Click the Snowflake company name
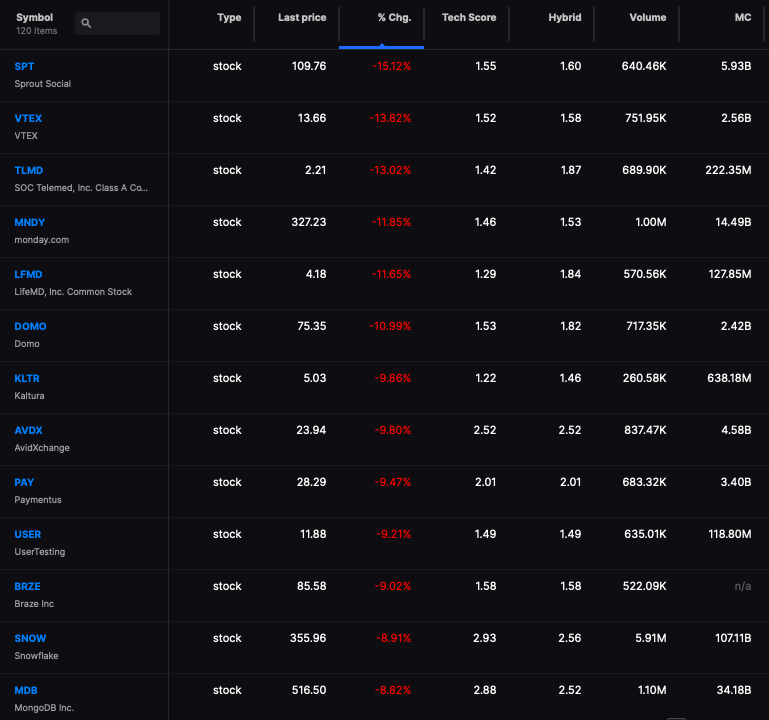This screenshot has height=720, width=769. pyautogui.click(x=36, y=656)
